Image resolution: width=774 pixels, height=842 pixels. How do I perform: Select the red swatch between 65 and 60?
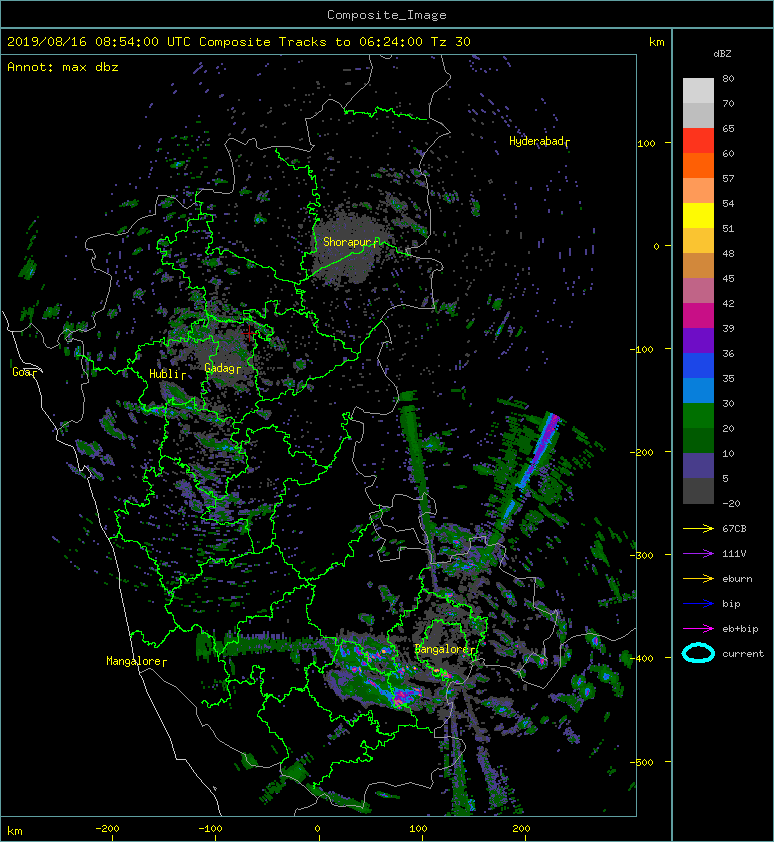(698, 141)
